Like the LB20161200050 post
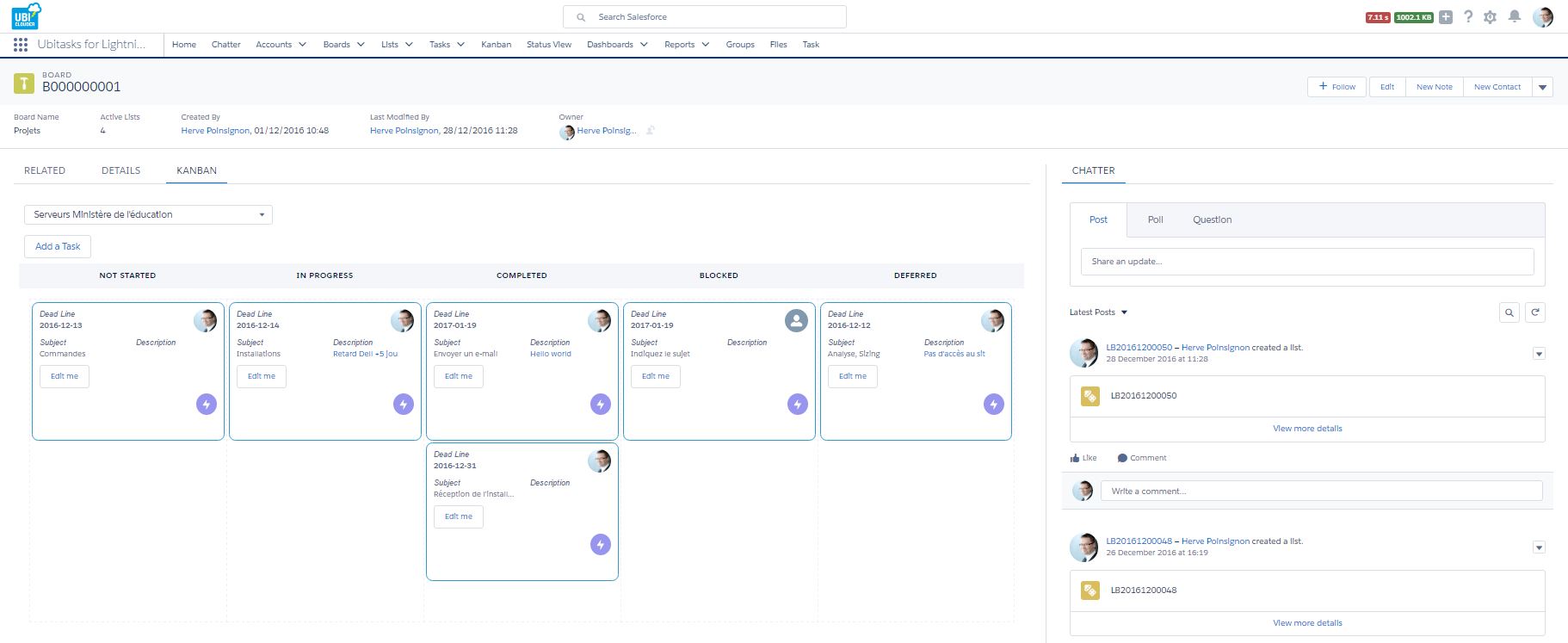 pos(1083,458)
